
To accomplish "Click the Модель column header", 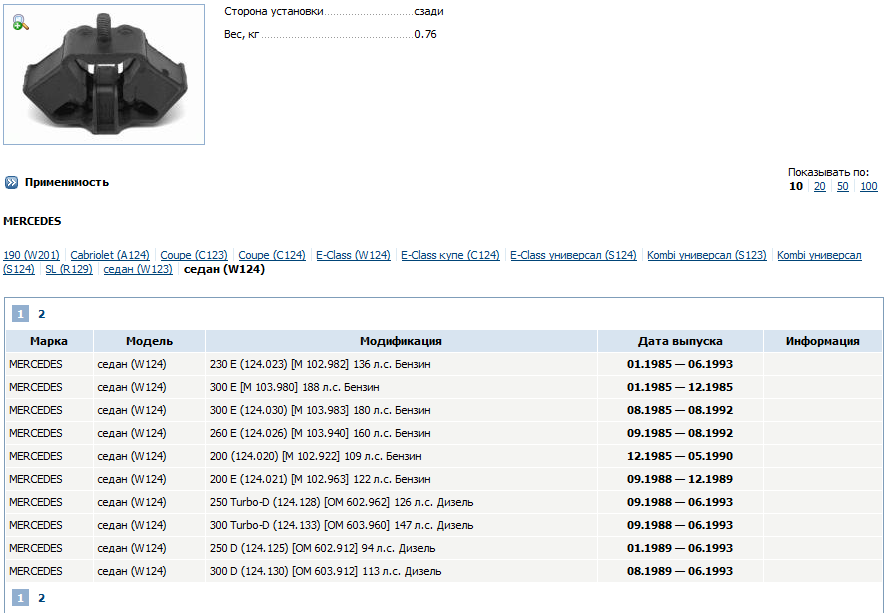I will pos(149,341).
